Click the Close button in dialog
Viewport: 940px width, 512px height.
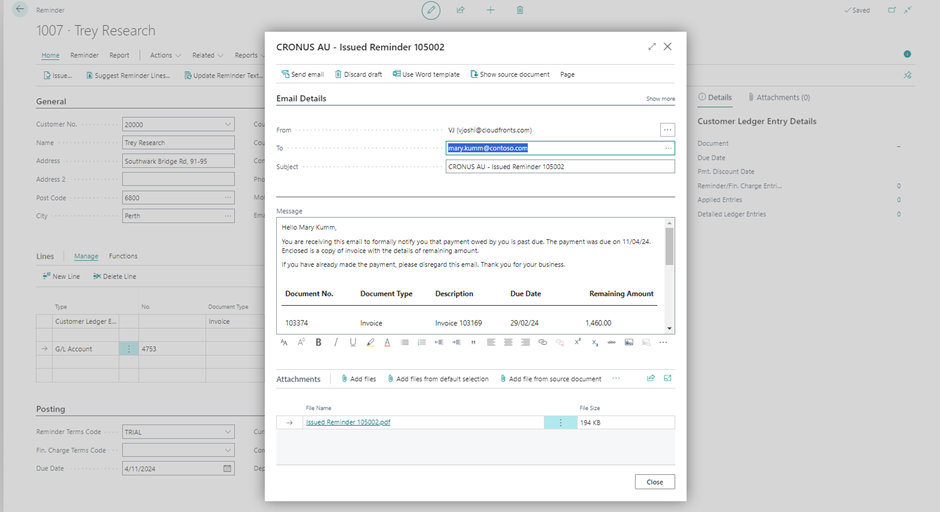655,482
